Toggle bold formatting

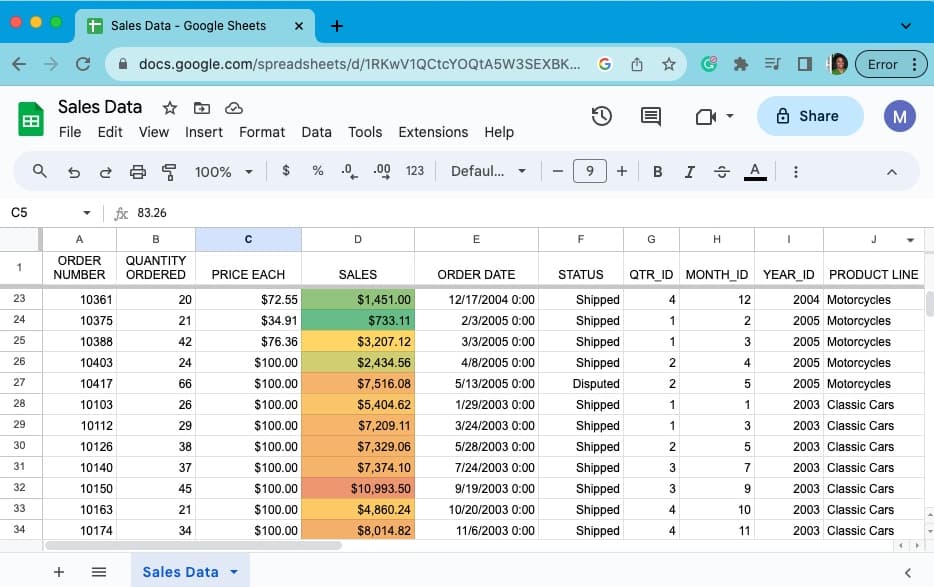(658, 172)
